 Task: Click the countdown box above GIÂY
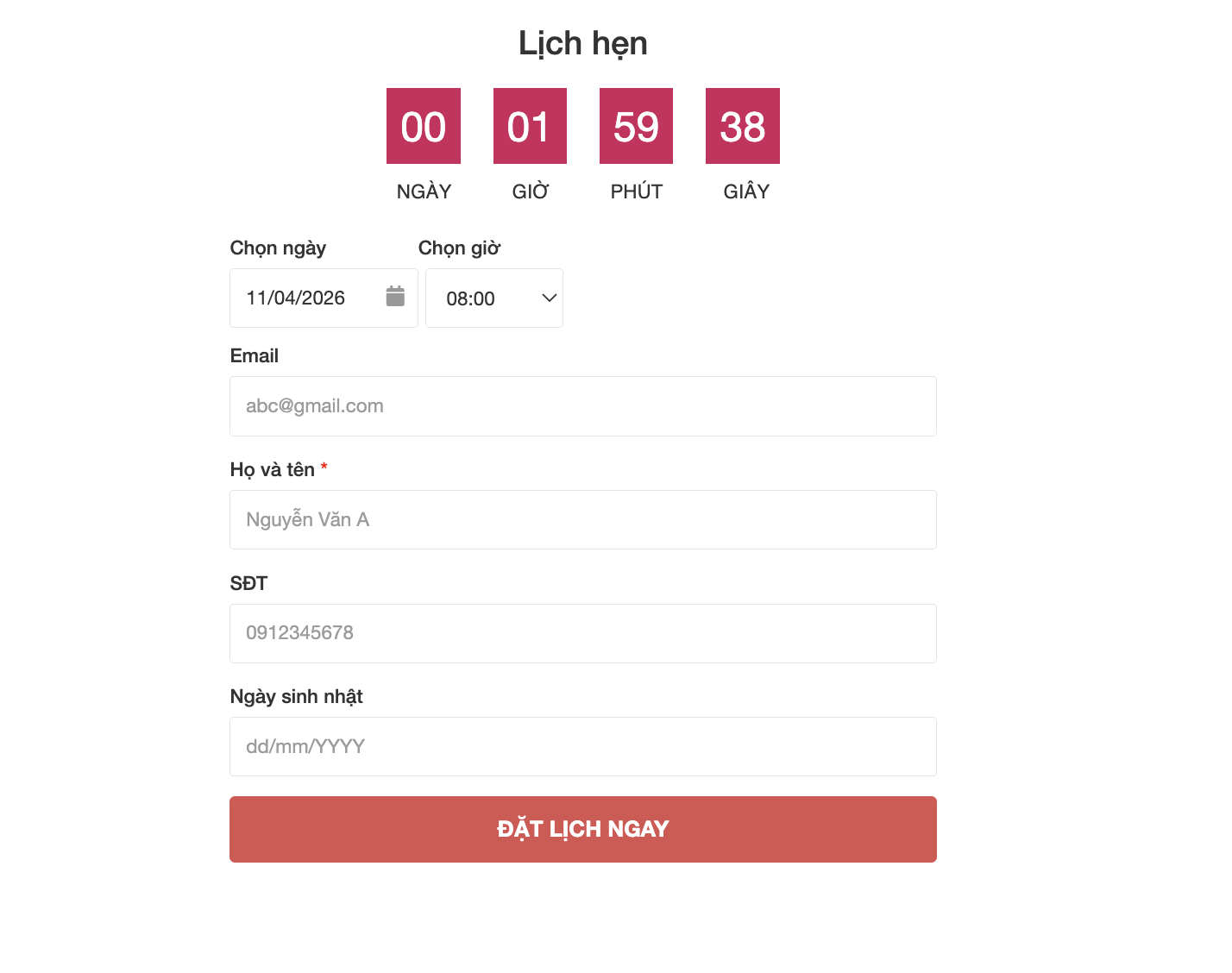click(x=742, y=126)
